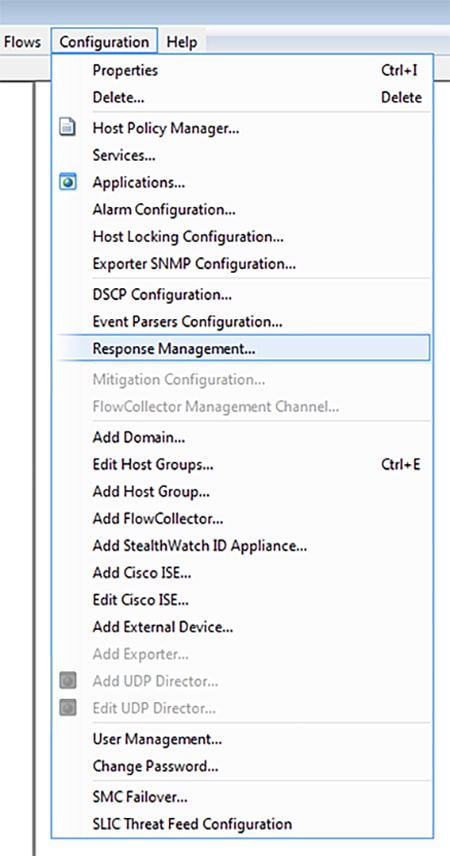The image size is (450, 856).
Task: Choose Edit Cisco ISE...
Action: [243, 600]
